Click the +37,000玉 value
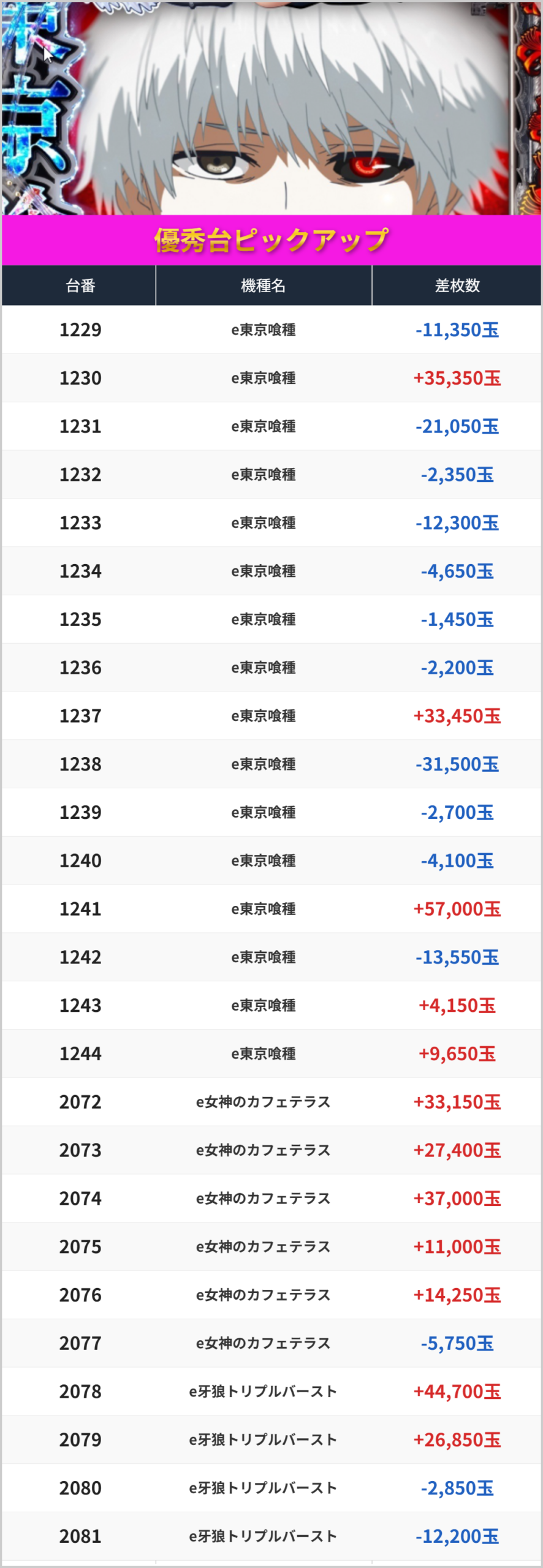Viewport: 543px width, 1568px height. (457, 1199)
